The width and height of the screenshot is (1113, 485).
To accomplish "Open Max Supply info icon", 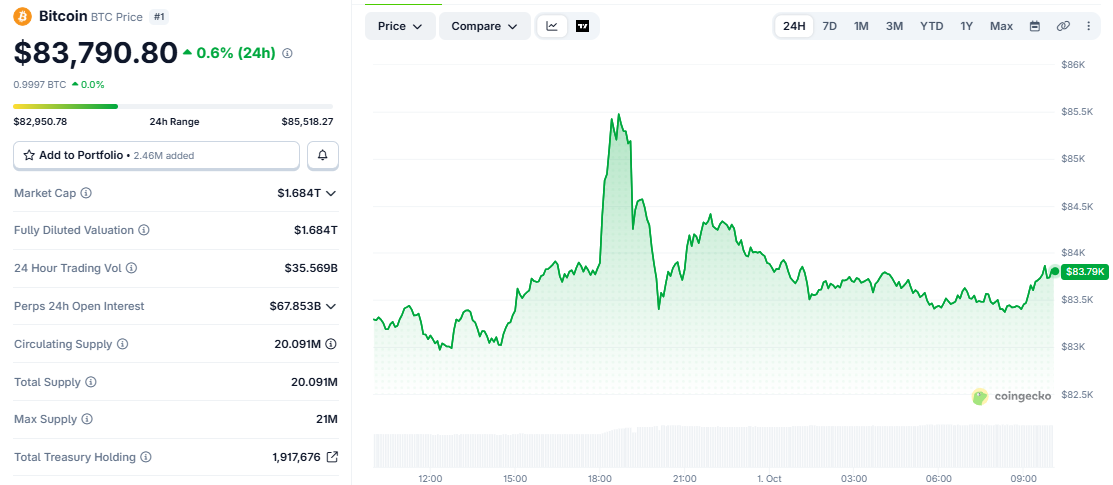I will click(87, 420).
